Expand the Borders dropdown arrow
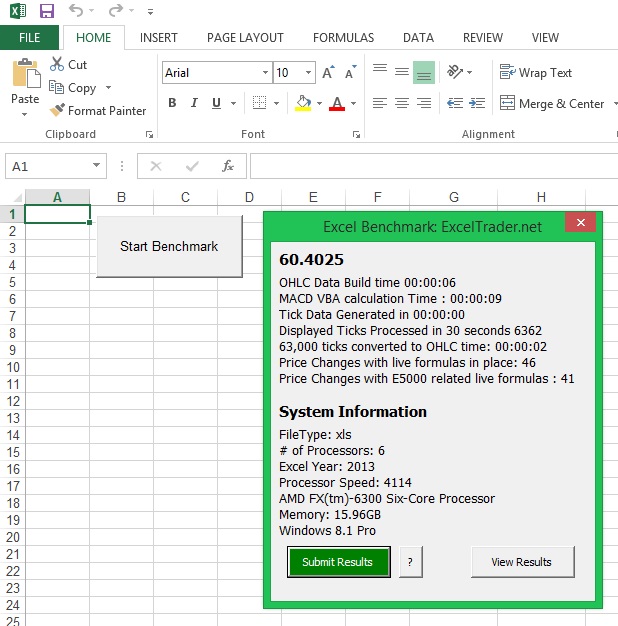The height and width of the screenshot is (626, 618). [276, 103]
